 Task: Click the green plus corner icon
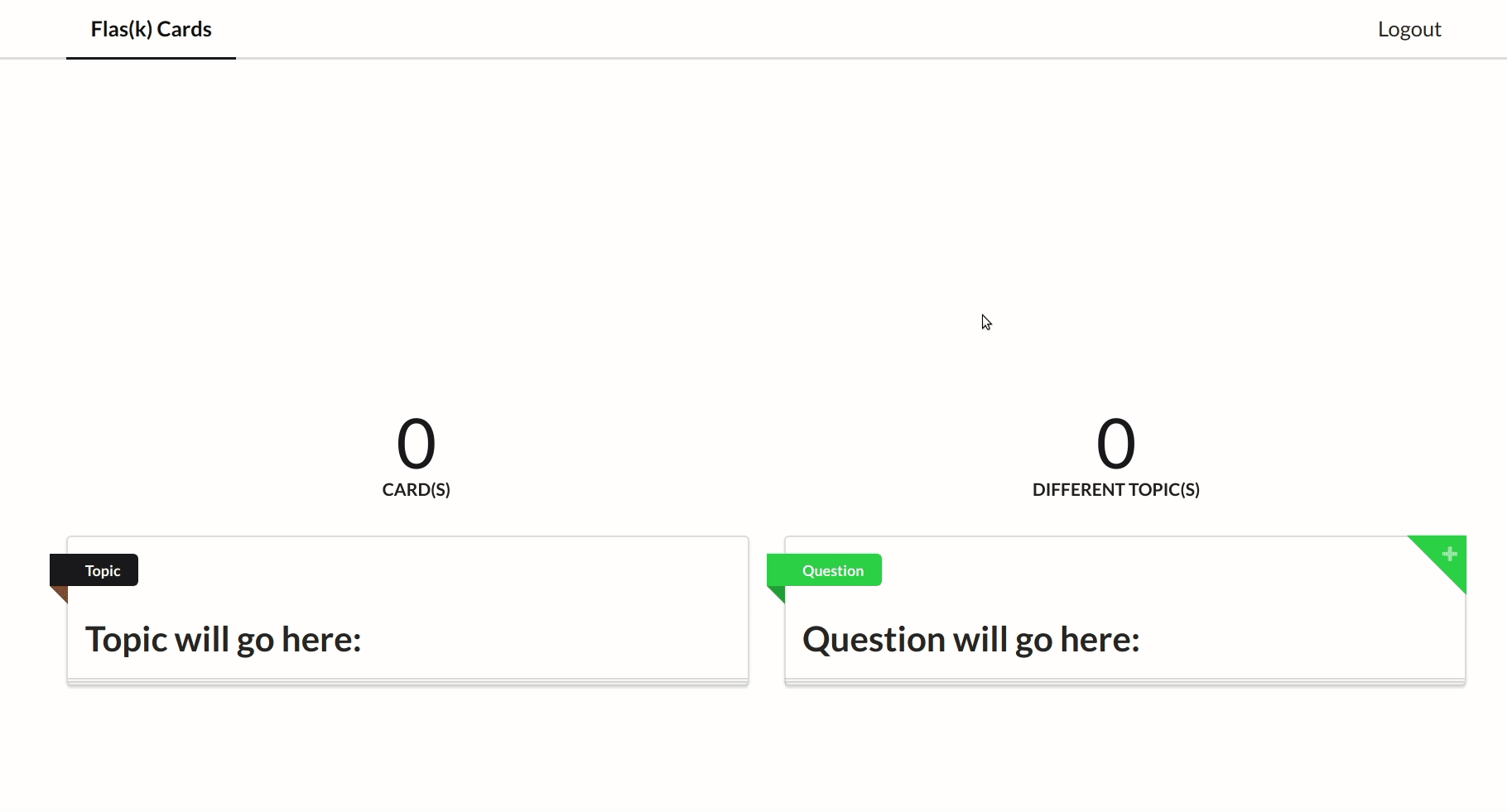click(1449, 554)
